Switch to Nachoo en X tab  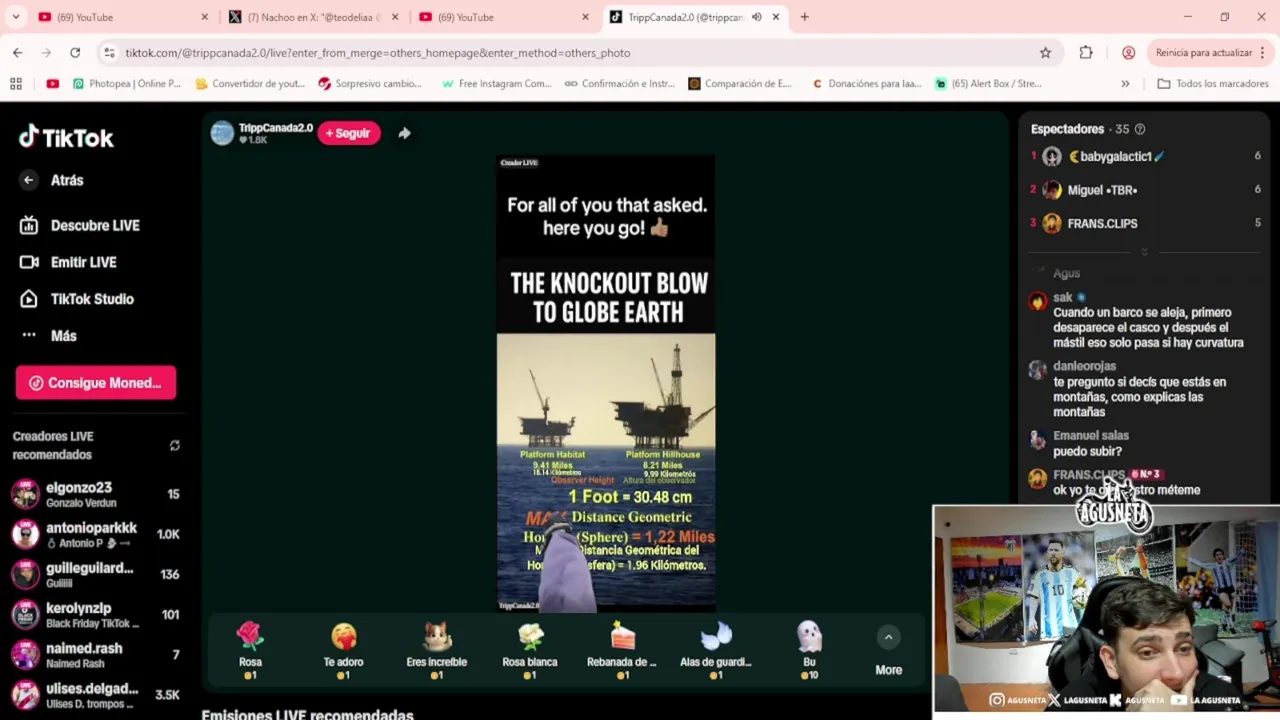click(x=313, y=17)
